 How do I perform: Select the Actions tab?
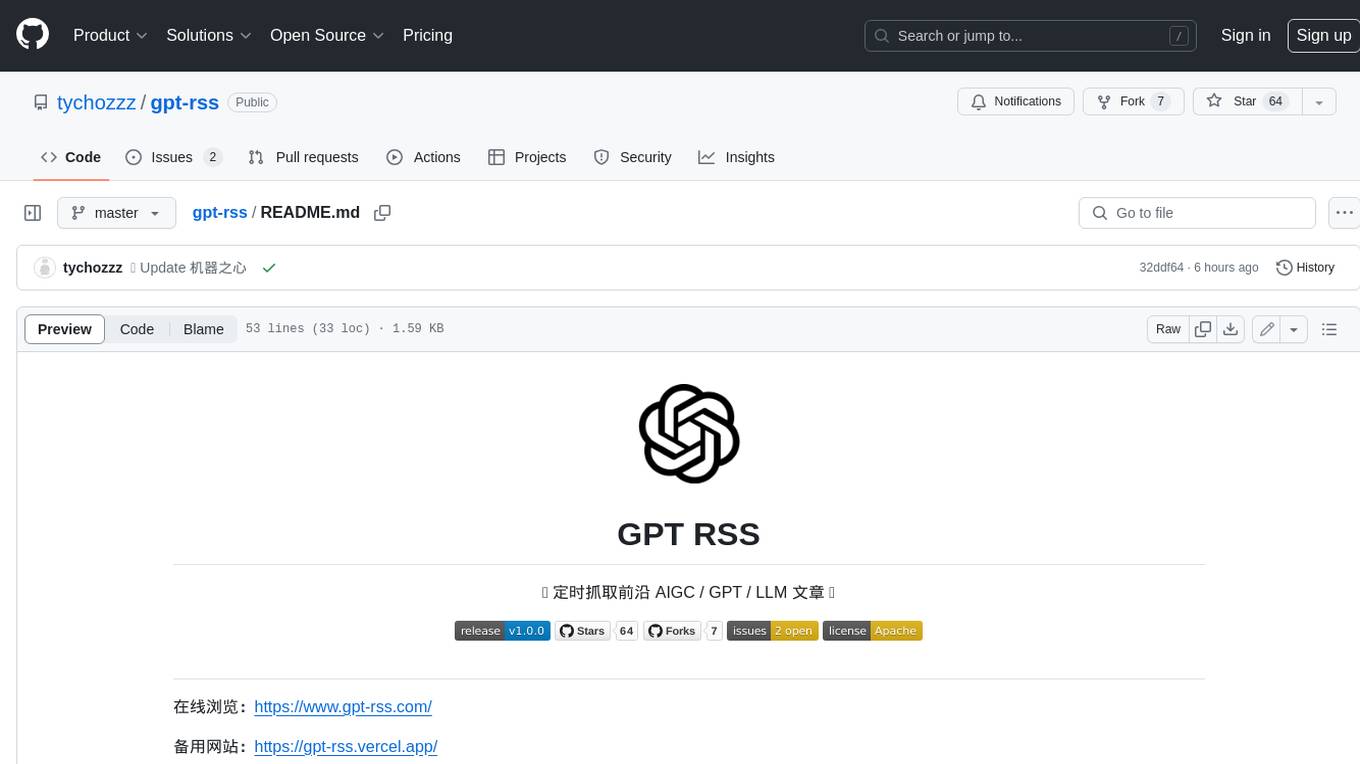pos(423,157)
